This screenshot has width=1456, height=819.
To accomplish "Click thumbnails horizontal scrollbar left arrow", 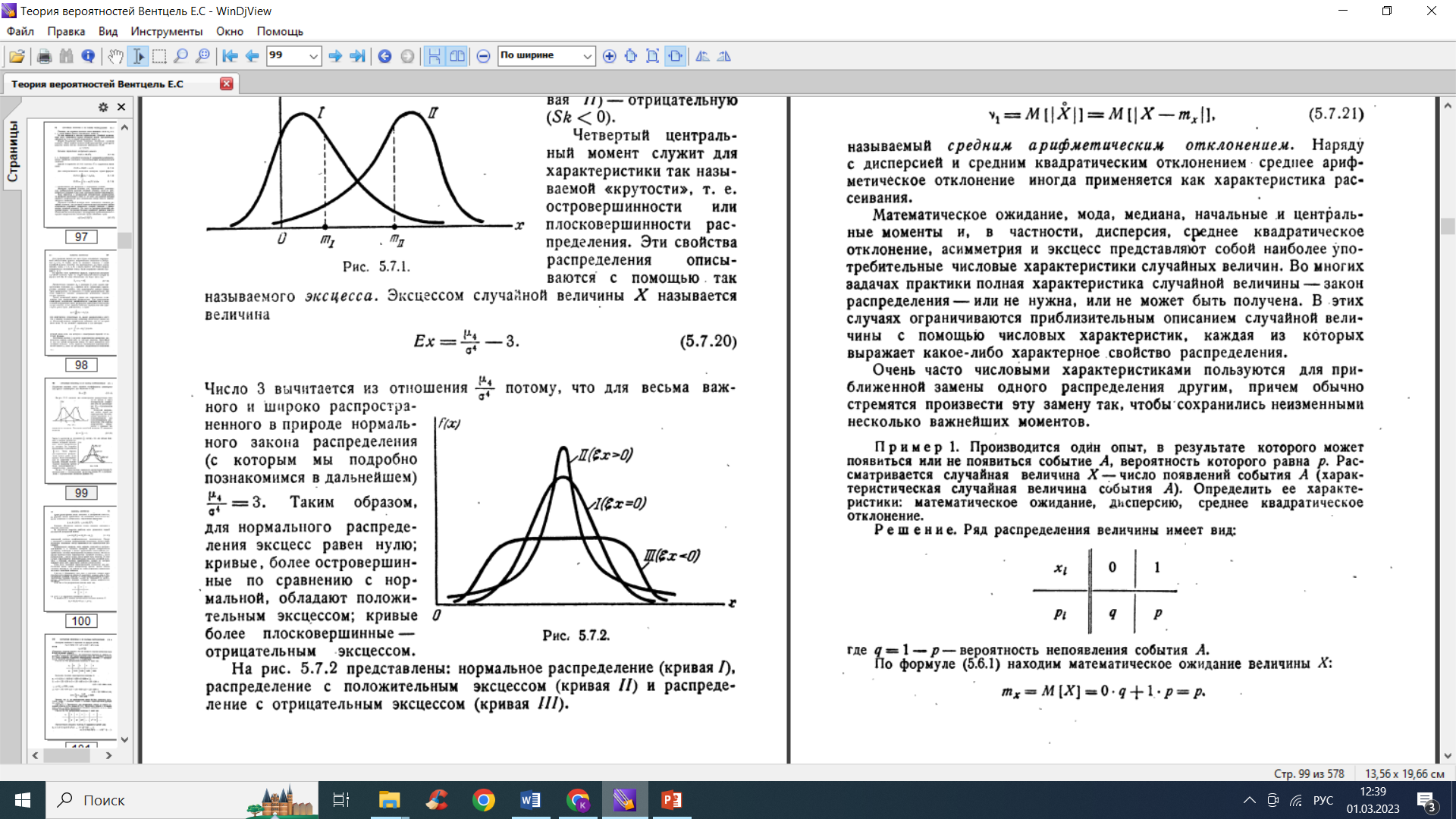I will point(35,755).
